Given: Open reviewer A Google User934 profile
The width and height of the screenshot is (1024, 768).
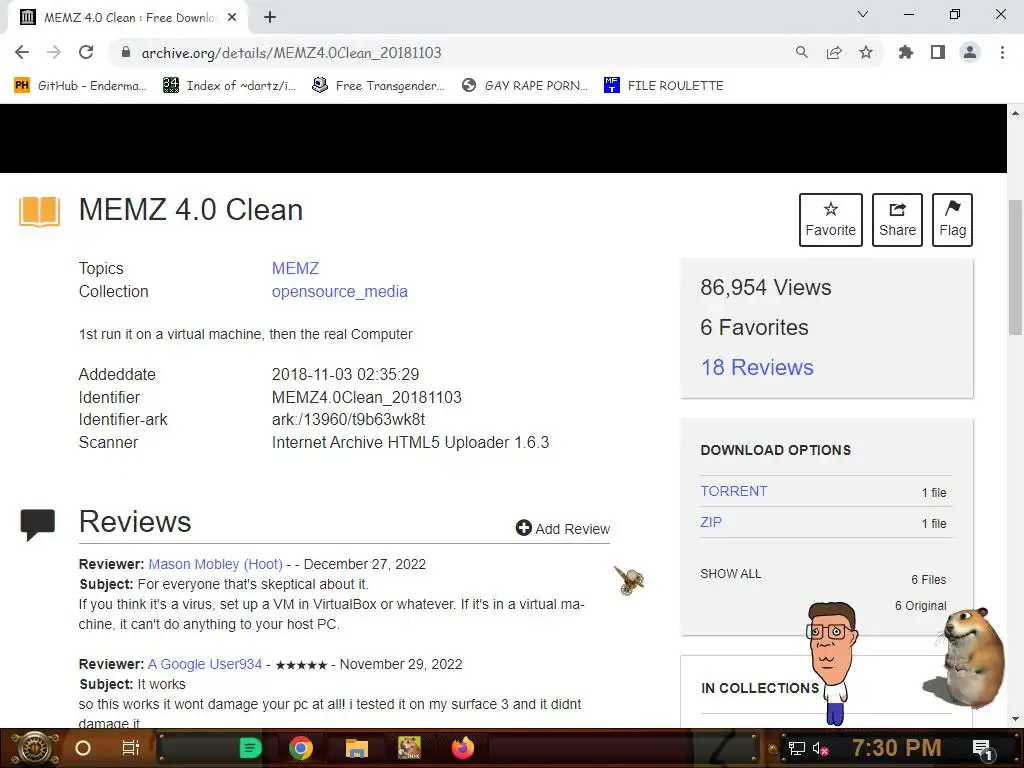Looking at the screenshot, I should (204, 664).
